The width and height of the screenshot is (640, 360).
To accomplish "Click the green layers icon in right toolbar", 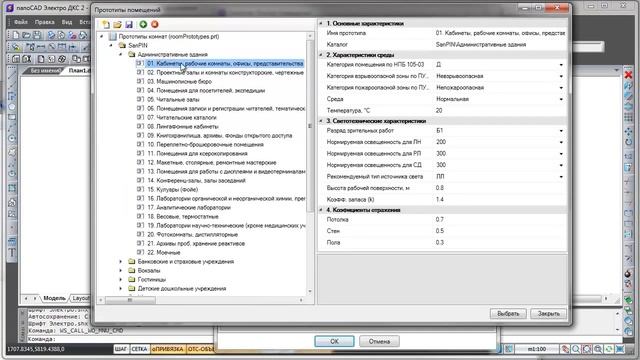I will 629,300.
